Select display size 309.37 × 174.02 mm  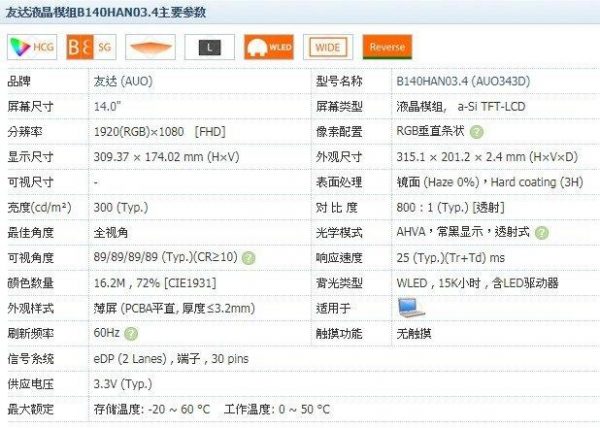click(166, 157)
